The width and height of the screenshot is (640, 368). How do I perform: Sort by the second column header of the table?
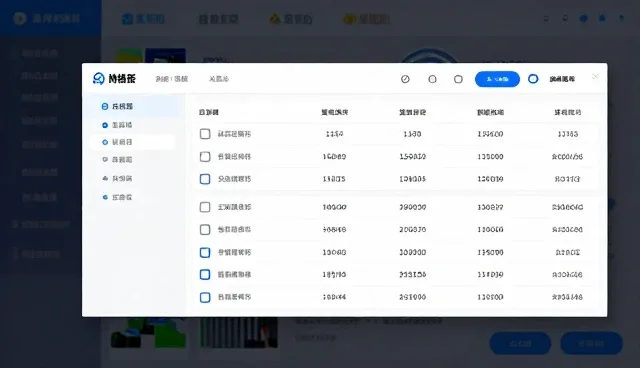click(334, 112)
